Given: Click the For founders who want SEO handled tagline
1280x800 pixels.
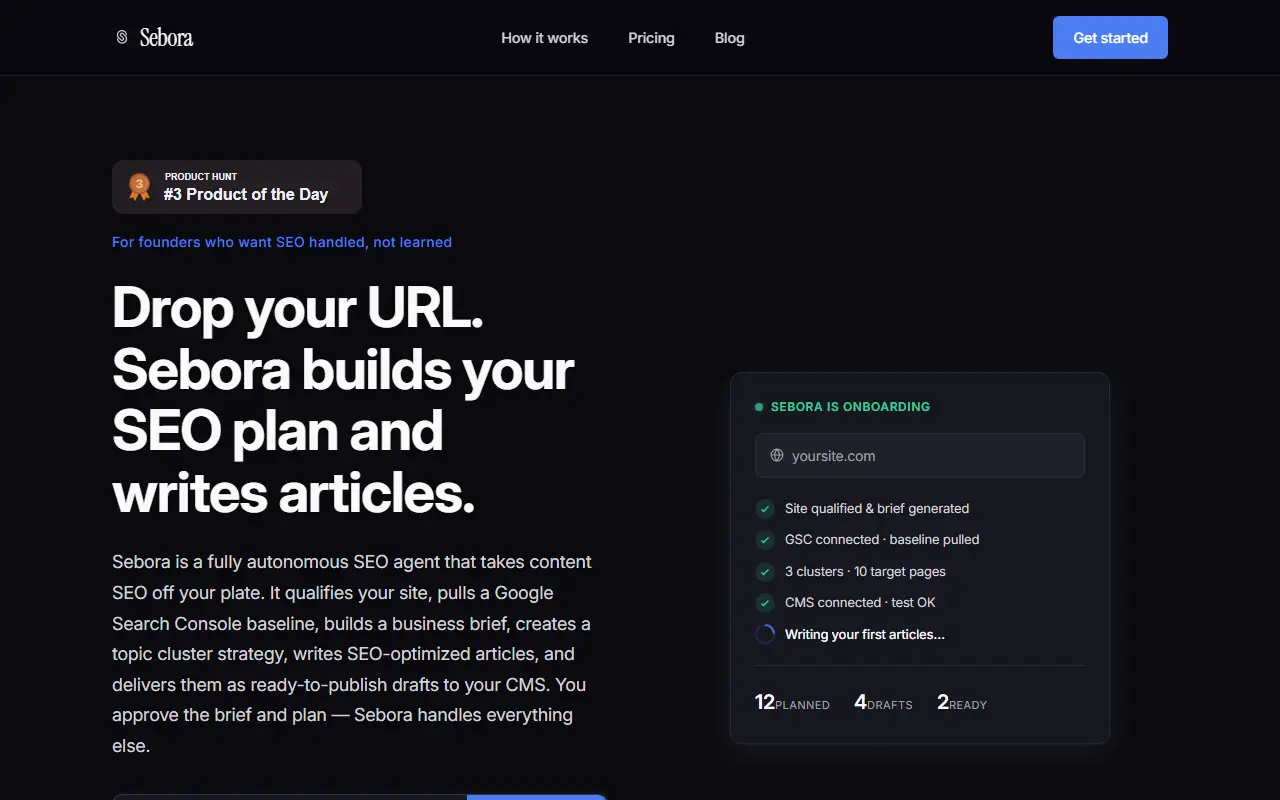Looking at the screenshot, I should pyautogui.click(x=282, y=242).
